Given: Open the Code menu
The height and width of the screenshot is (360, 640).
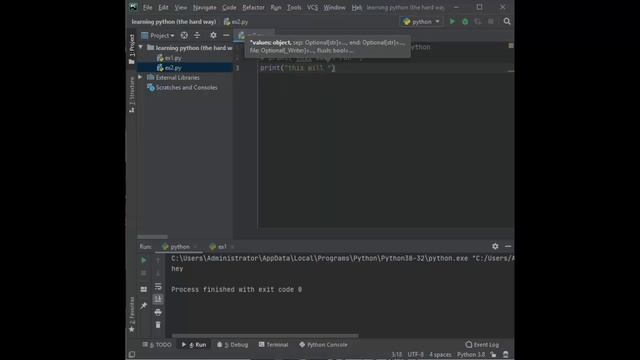Looking at the screenshot, I should coord(229,7).
